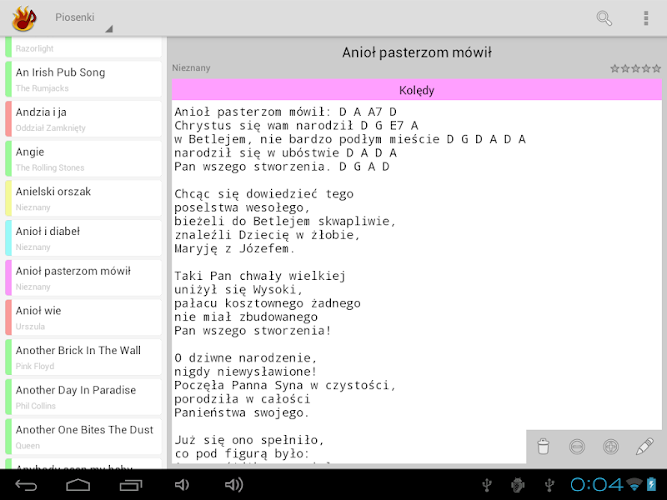This screenshot has width=667, height=500.
Task: Choose Anioł i diabeł from list
Action: 83,238
